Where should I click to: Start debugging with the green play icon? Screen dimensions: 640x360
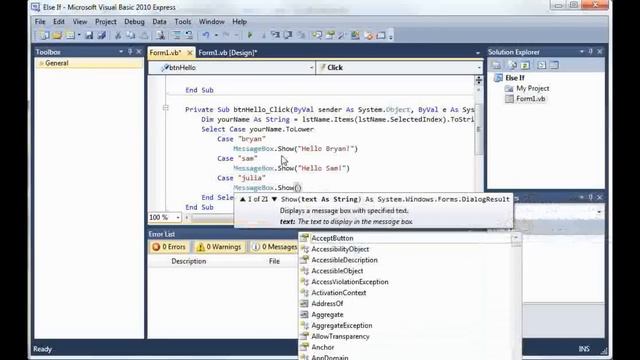[x=250, y=36]
